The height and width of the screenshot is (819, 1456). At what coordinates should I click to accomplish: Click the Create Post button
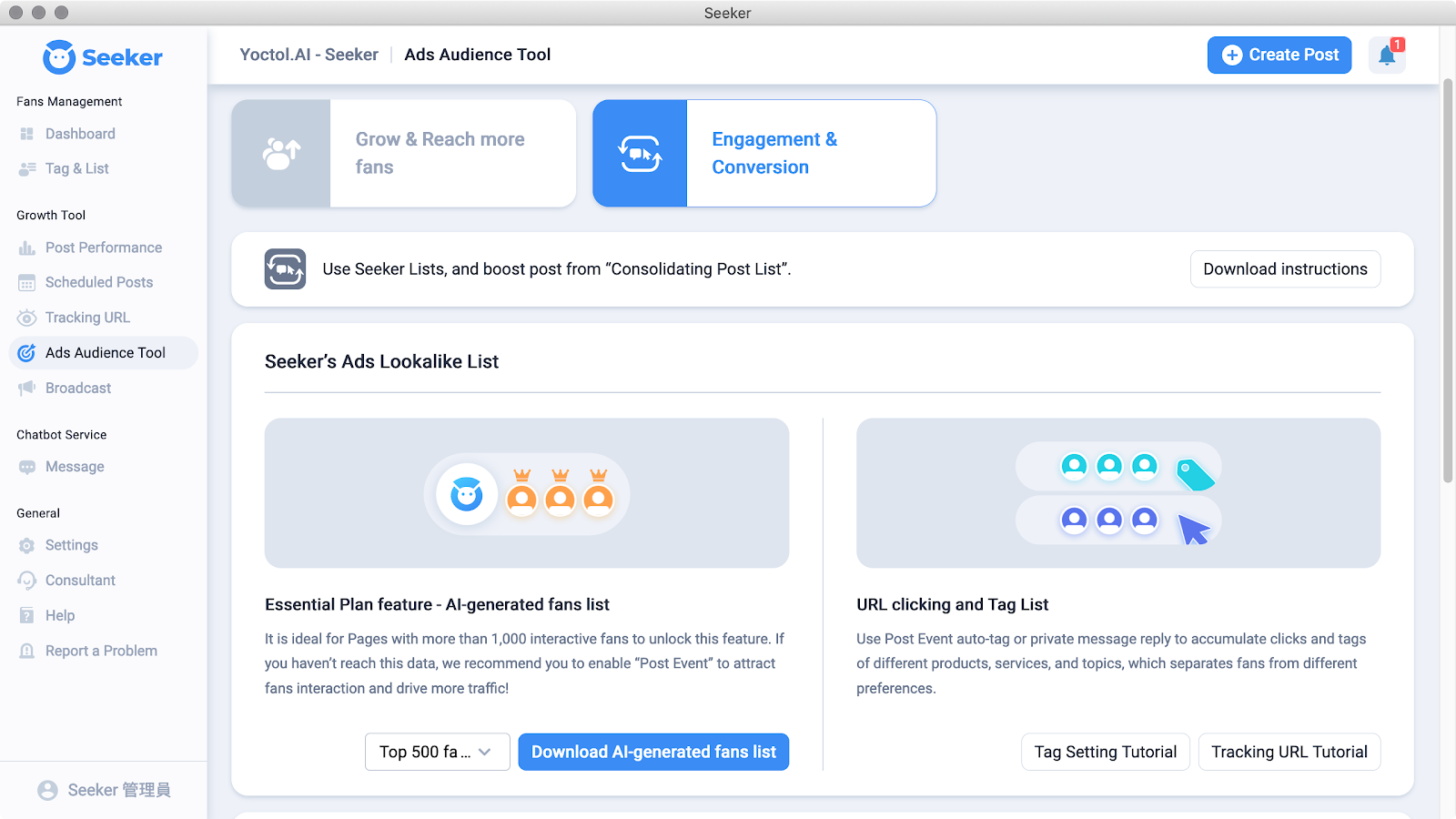[1279, 56]
